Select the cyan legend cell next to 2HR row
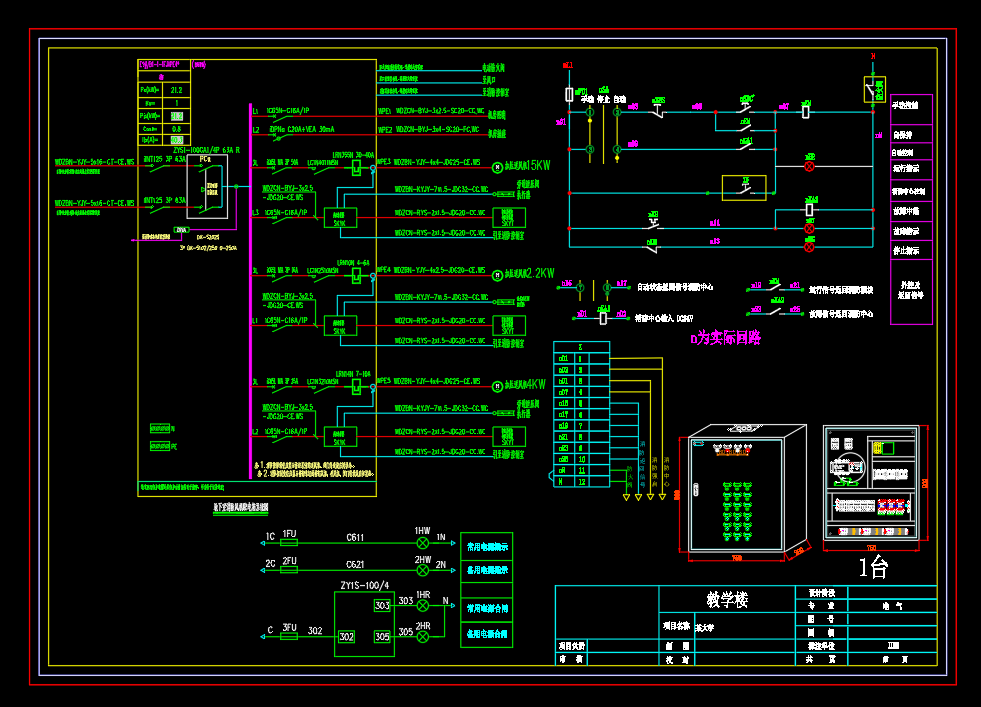Viewport: 981px width, 707px height. click(x=487, y=634)
